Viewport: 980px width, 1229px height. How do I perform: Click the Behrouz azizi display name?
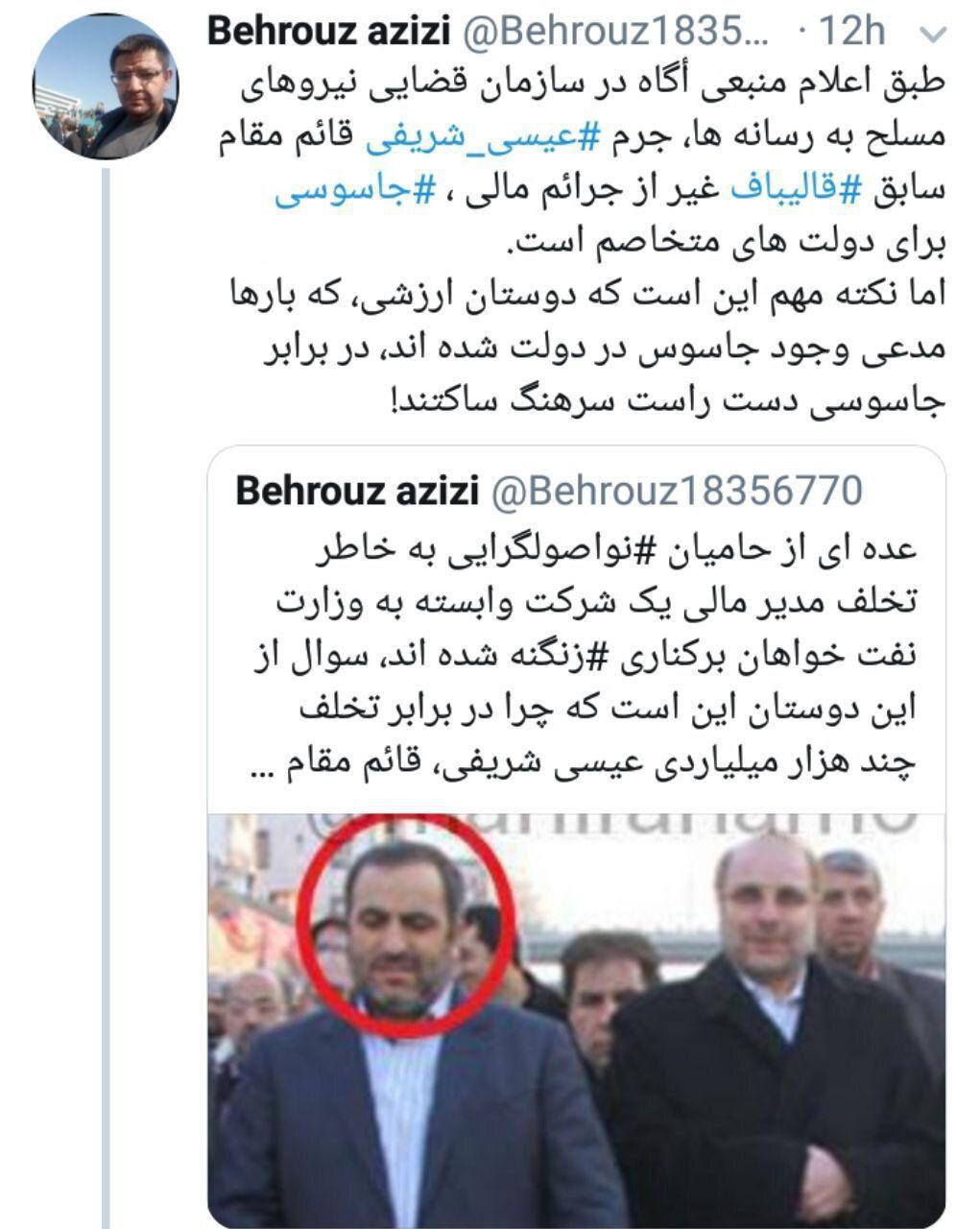(x=328, y=34)
